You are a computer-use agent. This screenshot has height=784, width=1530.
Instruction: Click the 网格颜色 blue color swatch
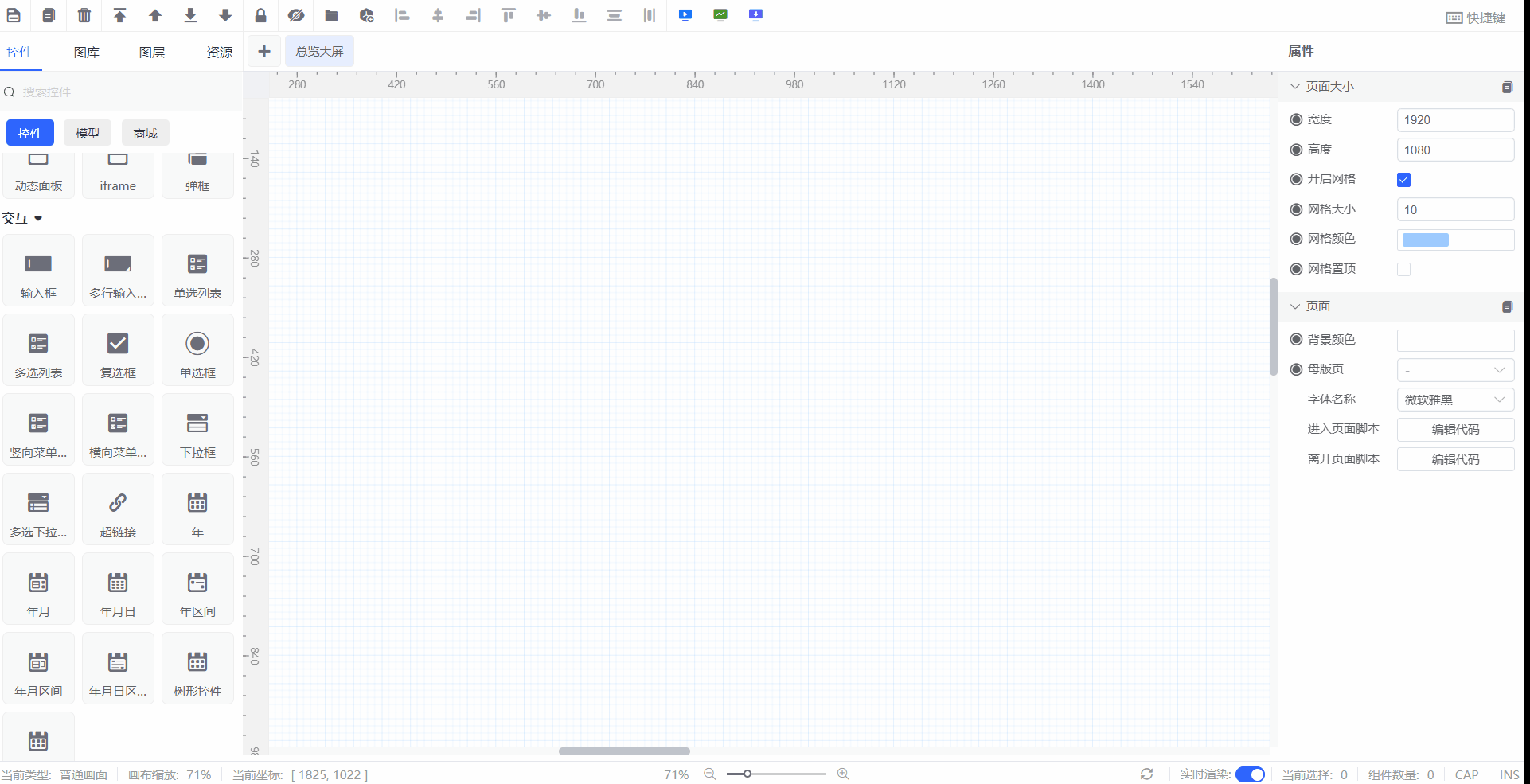pos(1425,240)
